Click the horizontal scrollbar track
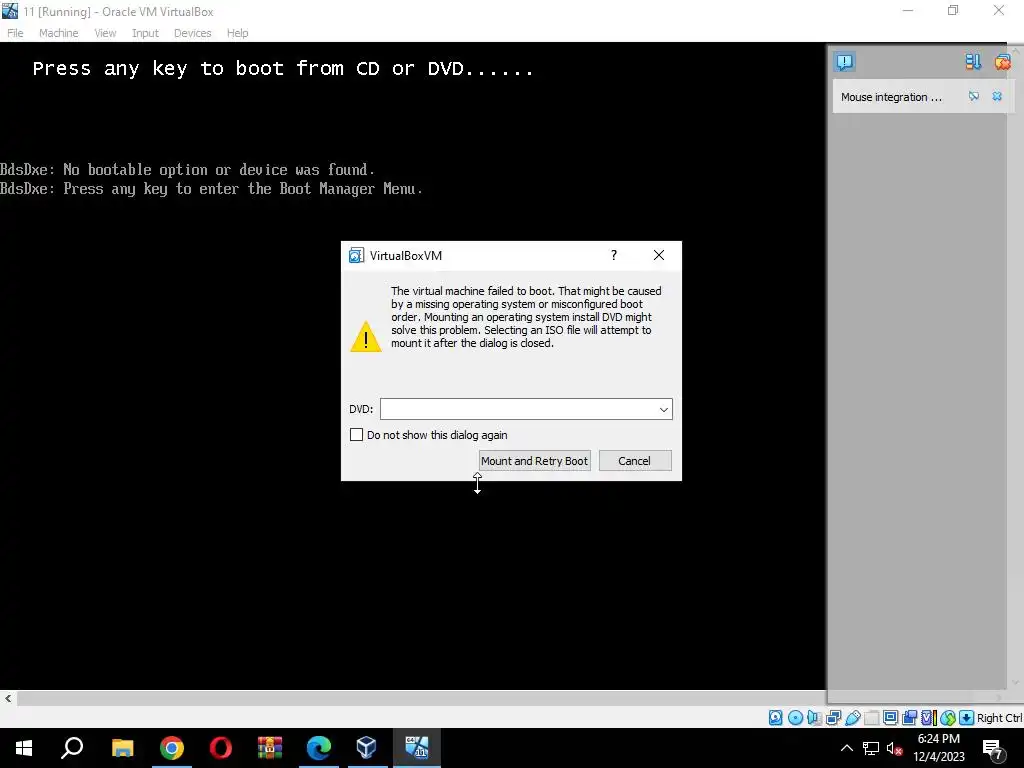1024x768 pixels. point(421,699)
